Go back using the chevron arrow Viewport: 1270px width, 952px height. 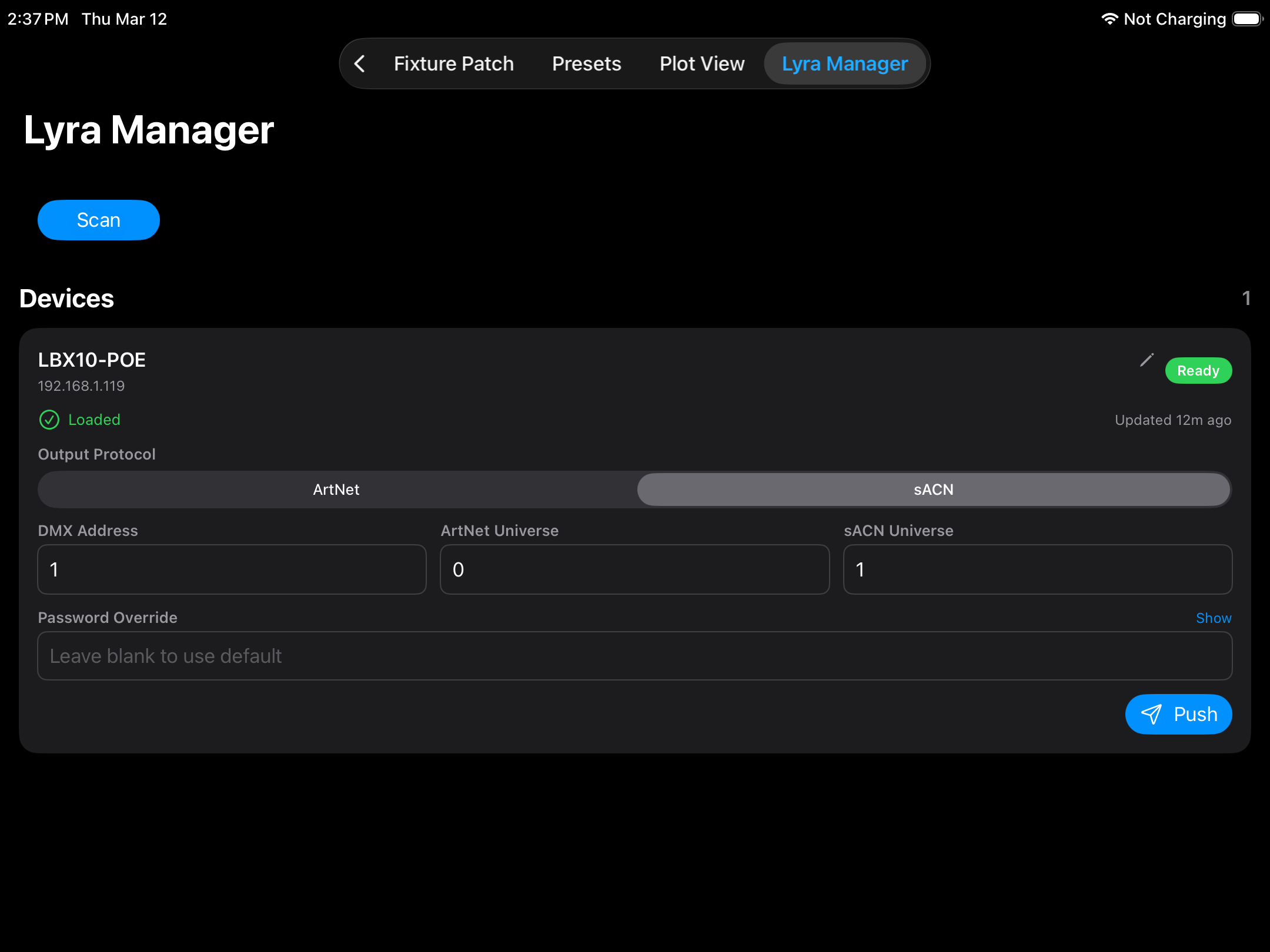(360, 63)
